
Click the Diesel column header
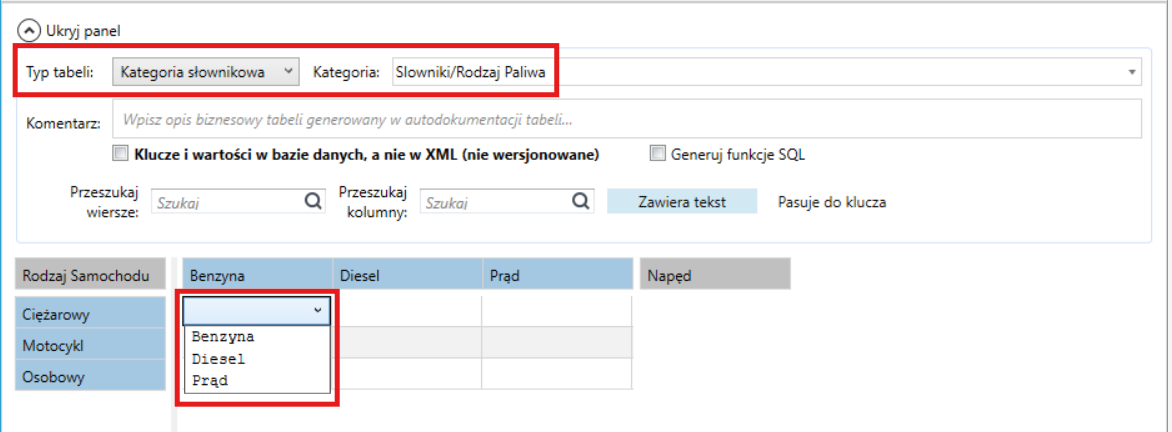click(407, 274)
